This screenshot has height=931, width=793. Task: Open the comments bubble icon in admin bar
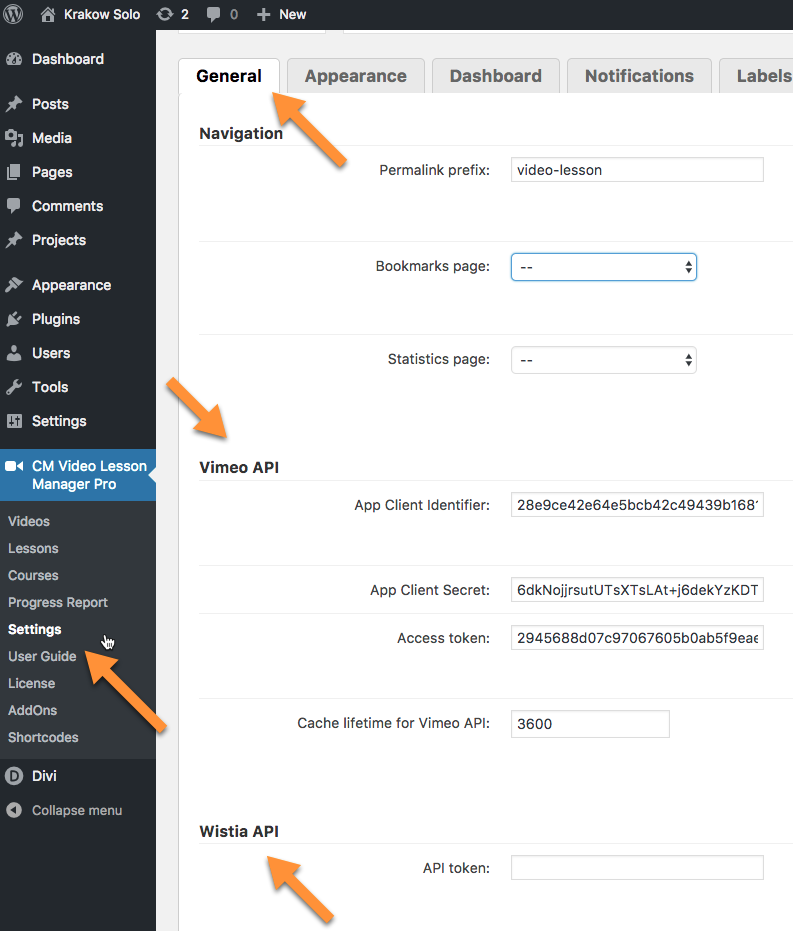[x=213, y=14]
